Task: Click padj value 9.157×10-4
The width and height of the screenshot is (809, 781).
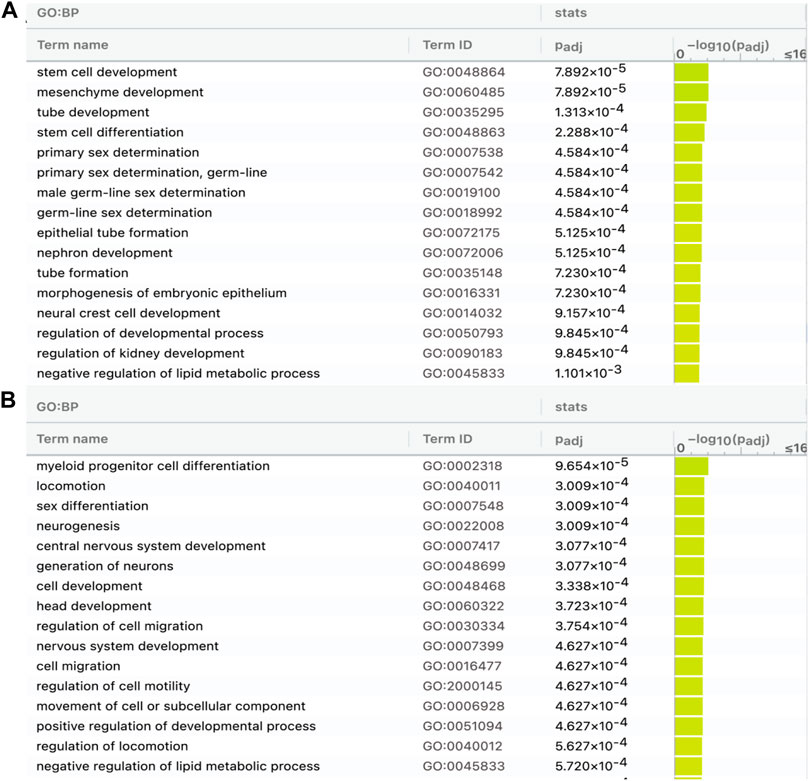Action: tap(590, 312)
